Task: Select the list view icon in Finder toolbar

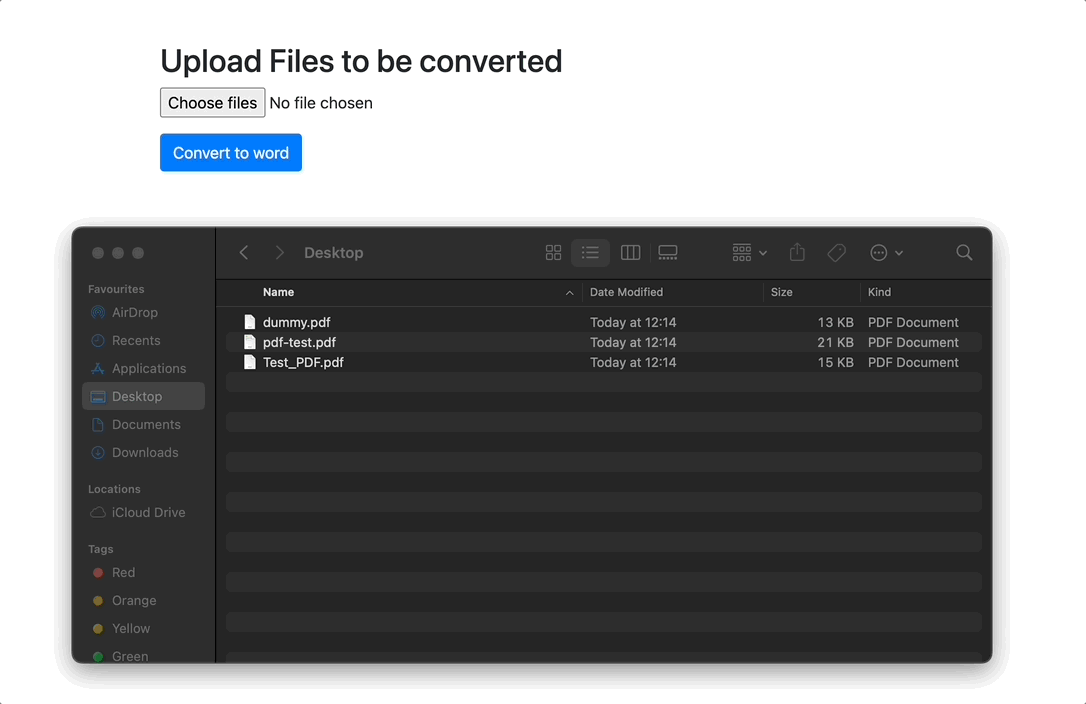Action: pos(590,253)
